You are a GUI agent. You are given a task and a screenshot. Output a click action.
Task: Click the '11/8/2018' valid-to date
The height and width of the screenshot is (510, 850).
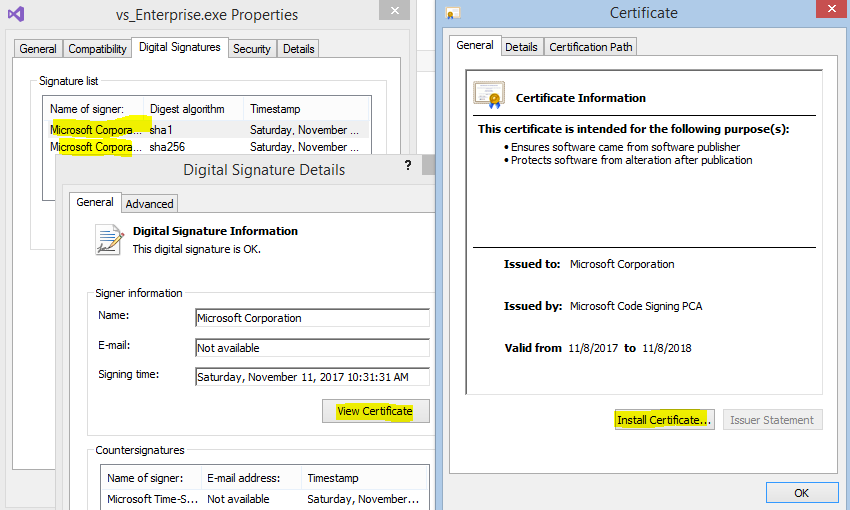tap(667, 348)
